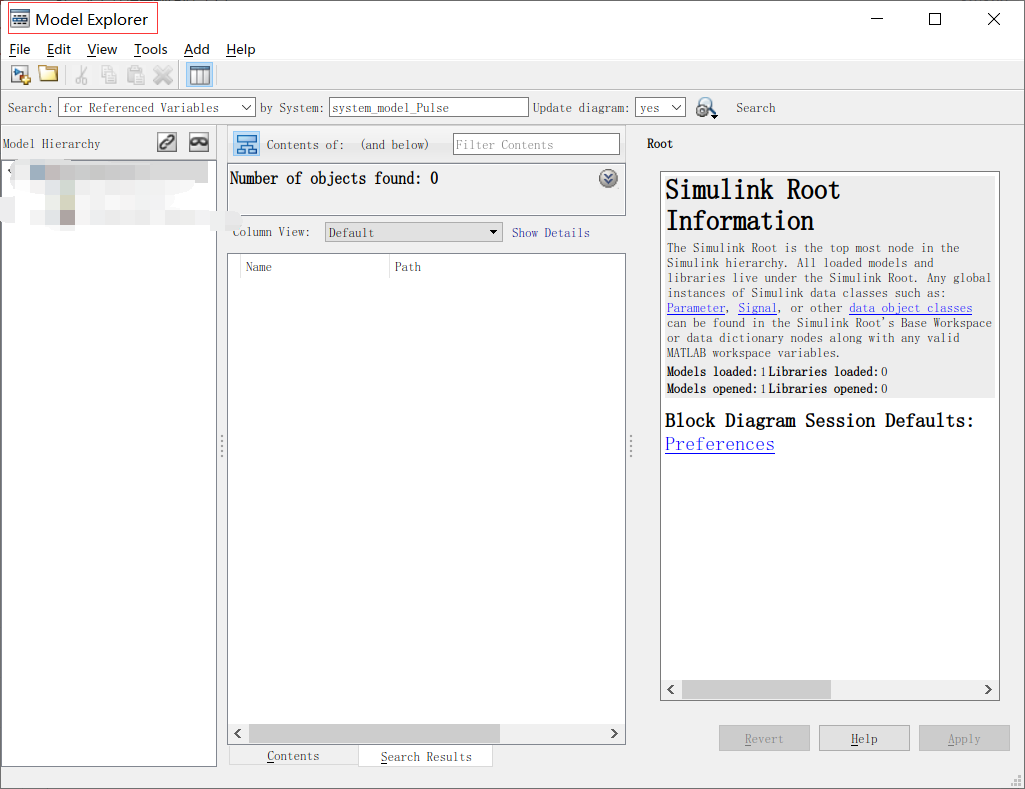Open the search type 'for Referenced Variables' dropdown
This screenshot has width=1025, height=789.
point(157,107)
